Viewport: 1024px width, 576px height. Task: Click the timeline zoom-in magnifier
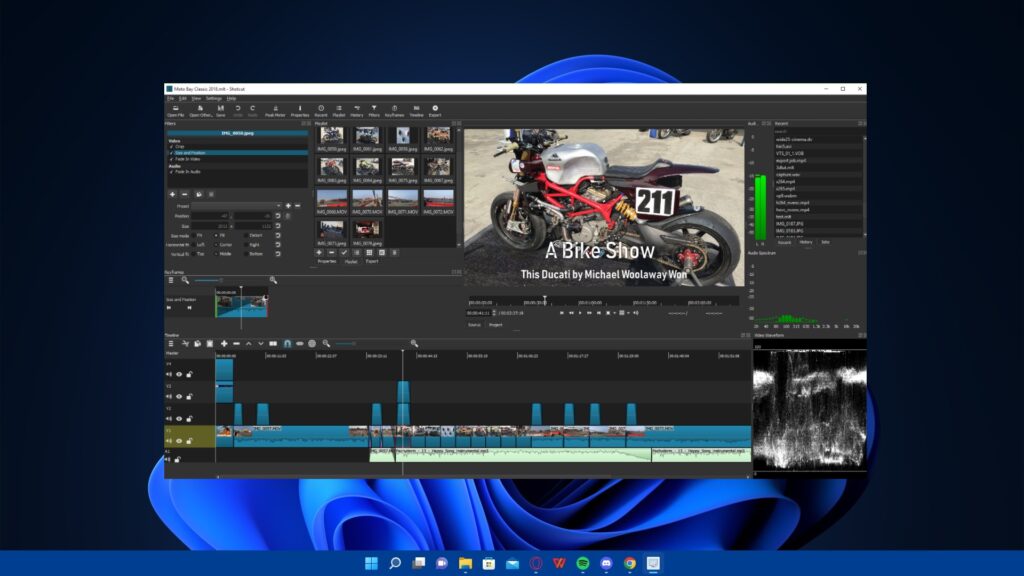(x=414, y=344)
